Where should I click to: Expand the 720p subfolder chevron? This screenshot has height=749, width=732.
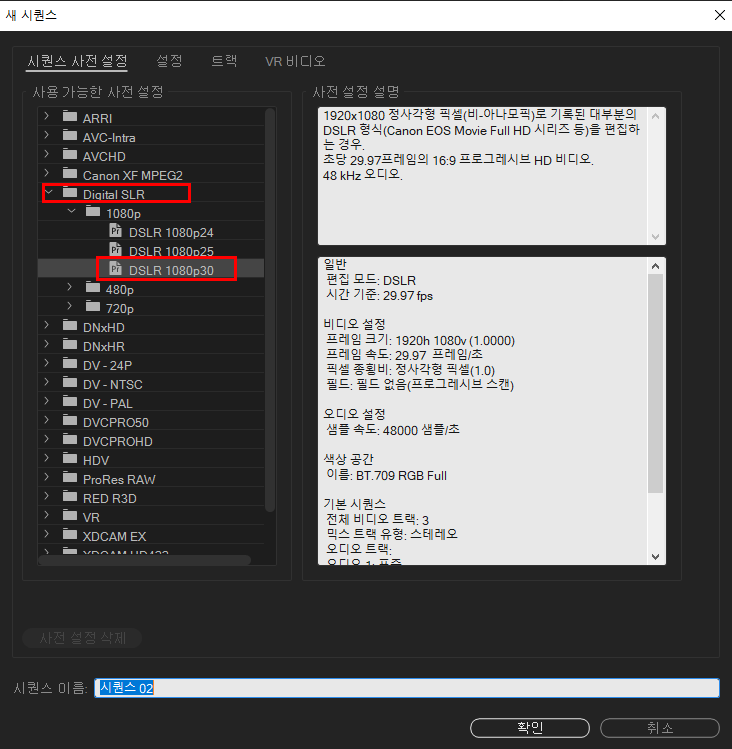[x=69, y=306]
